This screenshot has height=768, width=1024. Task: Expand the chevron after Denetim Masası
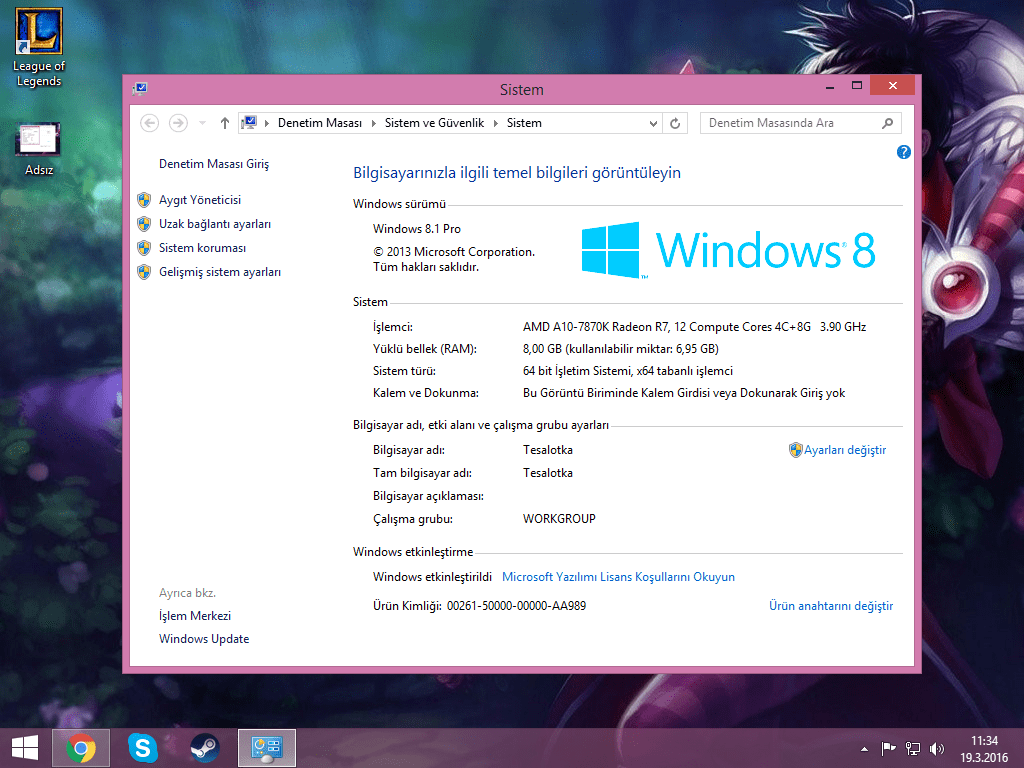click(374, 123)
